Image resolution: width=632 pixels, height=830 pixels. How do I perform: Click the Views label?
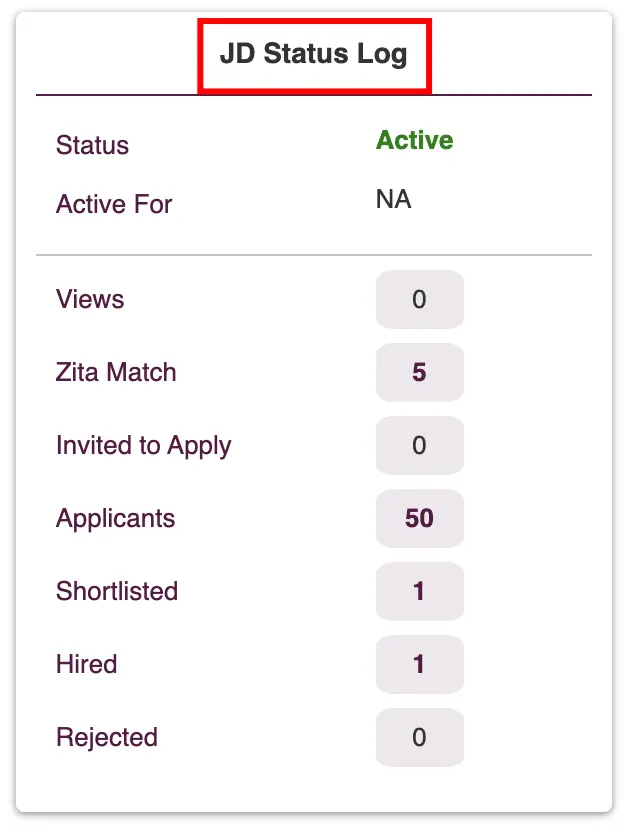point(90,299)
